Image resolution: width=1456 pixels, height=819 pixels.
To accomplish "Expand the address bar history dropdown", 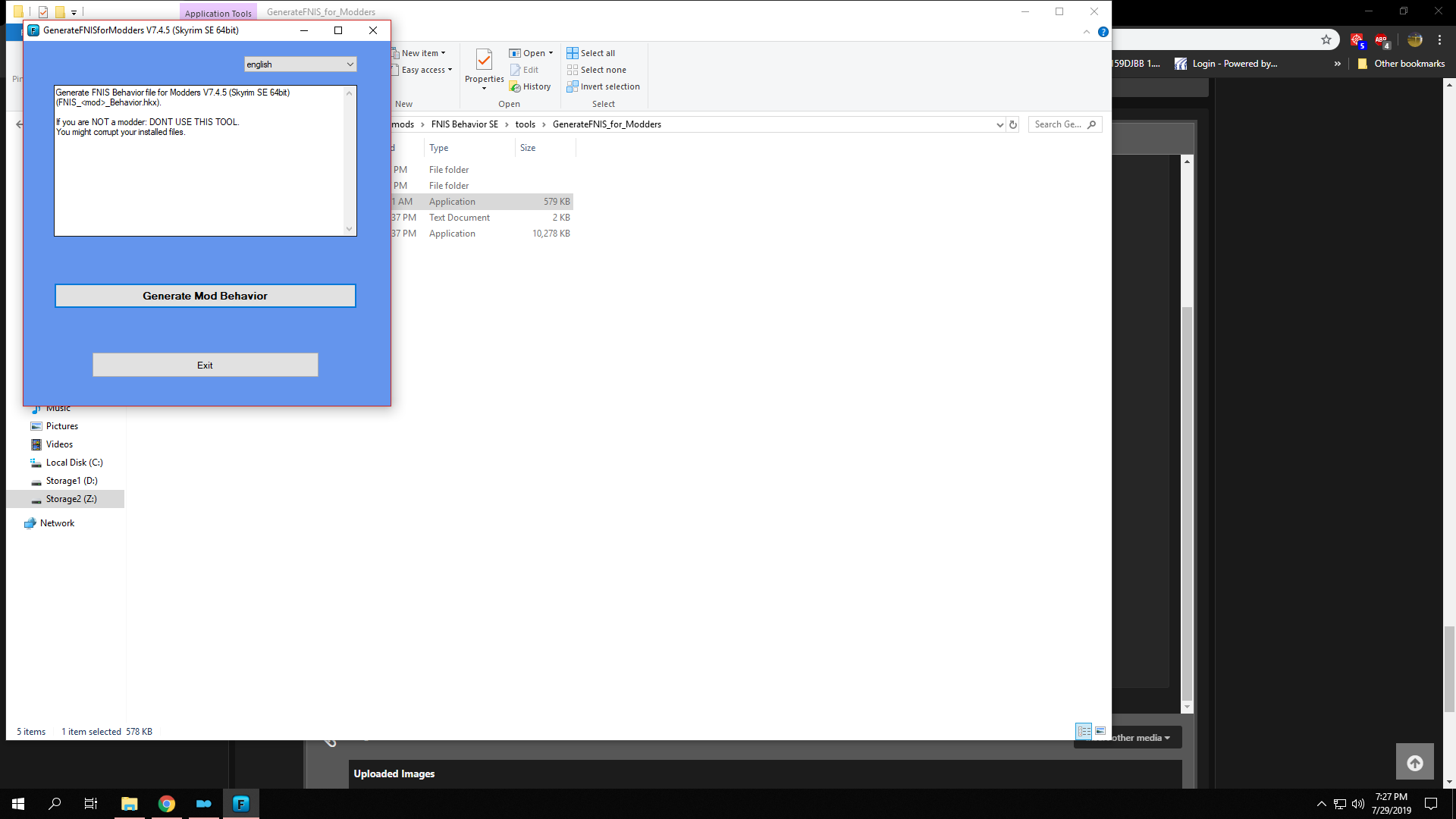I will click(999, 125).
